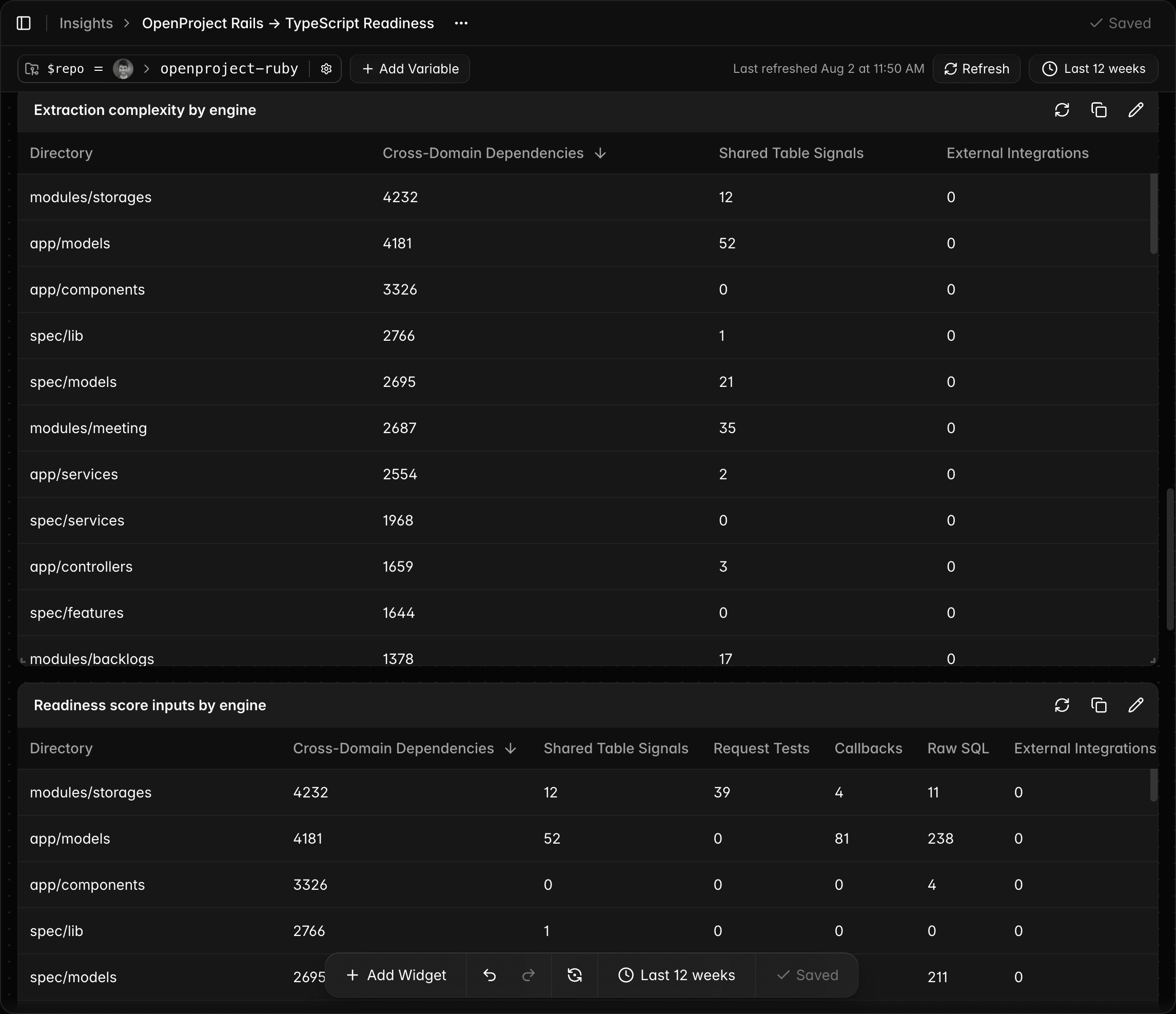Image resolution: width=1176 pixels, height=1014 pixels.
Task: Select app/components row in Extraction table
Action: click(587, 289)
